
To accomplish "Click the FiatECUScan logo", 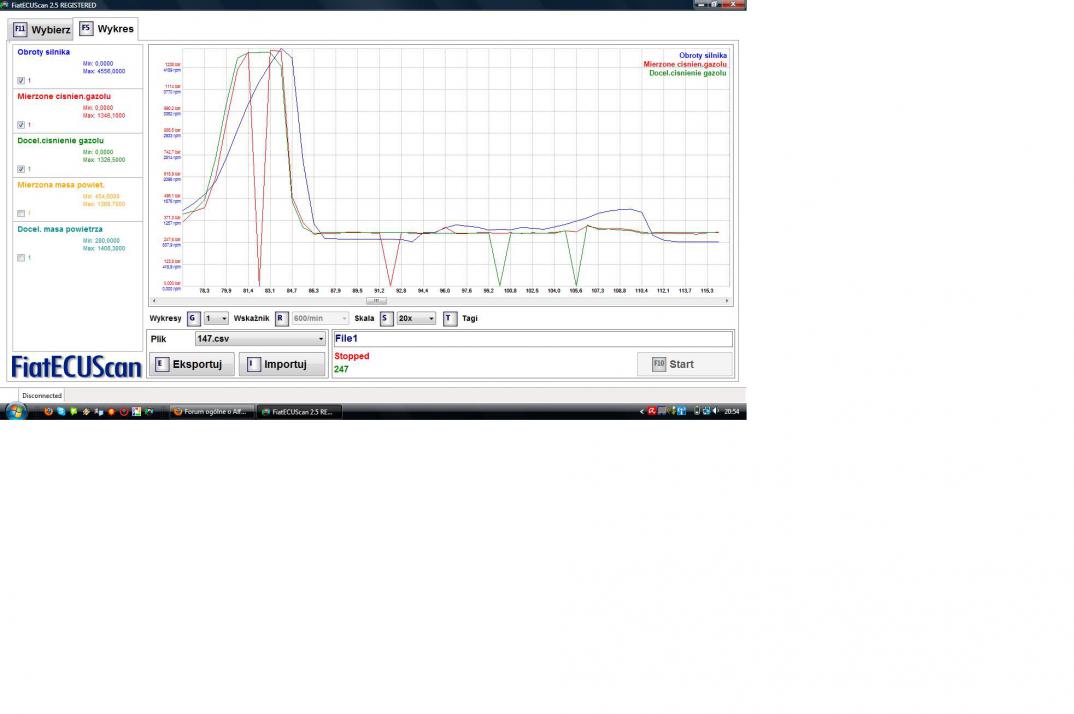I will (77, 367).
